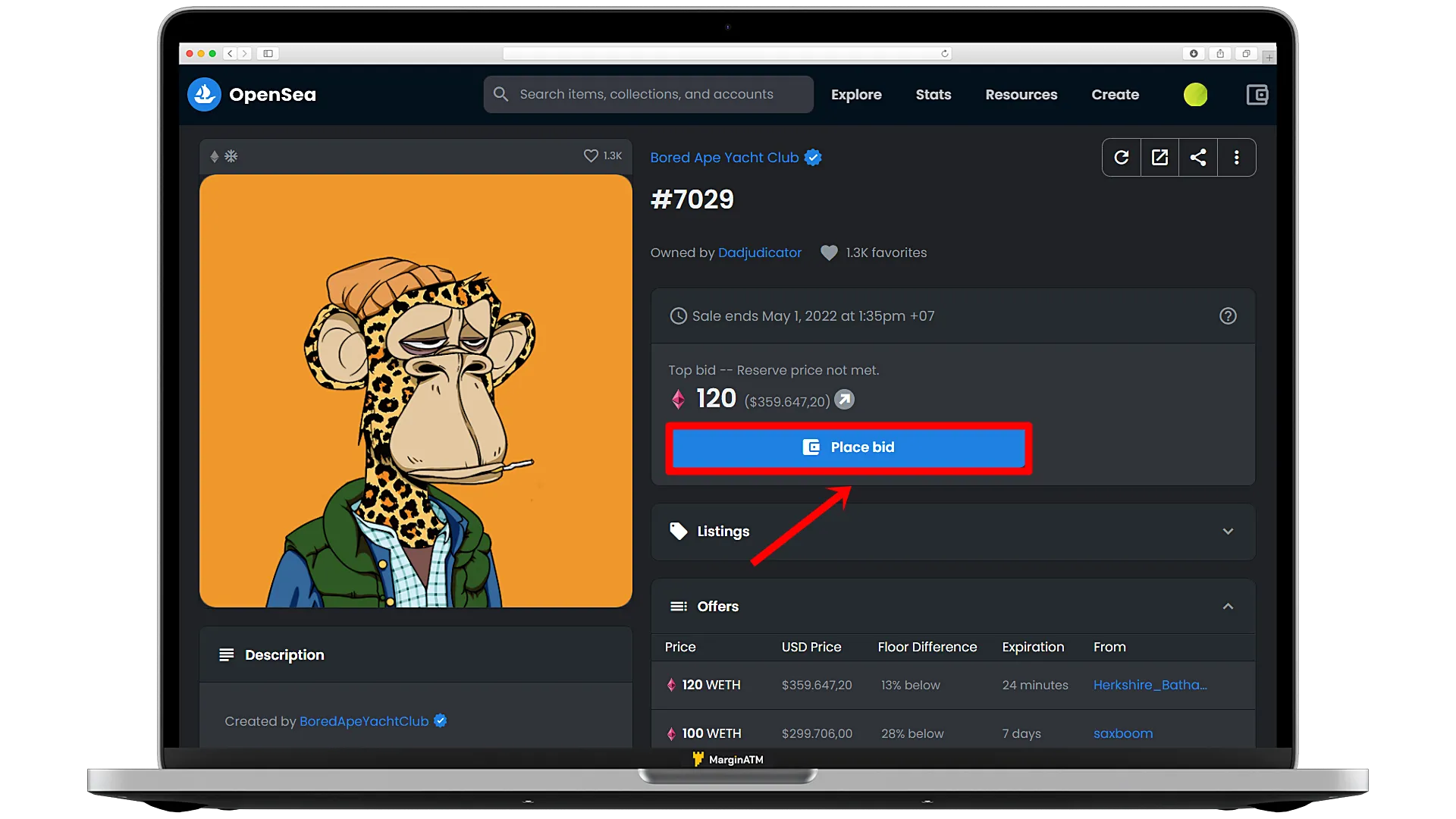Screen dimensions: 1456x819
Task: Open Herkshire_Batha... bidder profile
Action: pos(1150,685)
